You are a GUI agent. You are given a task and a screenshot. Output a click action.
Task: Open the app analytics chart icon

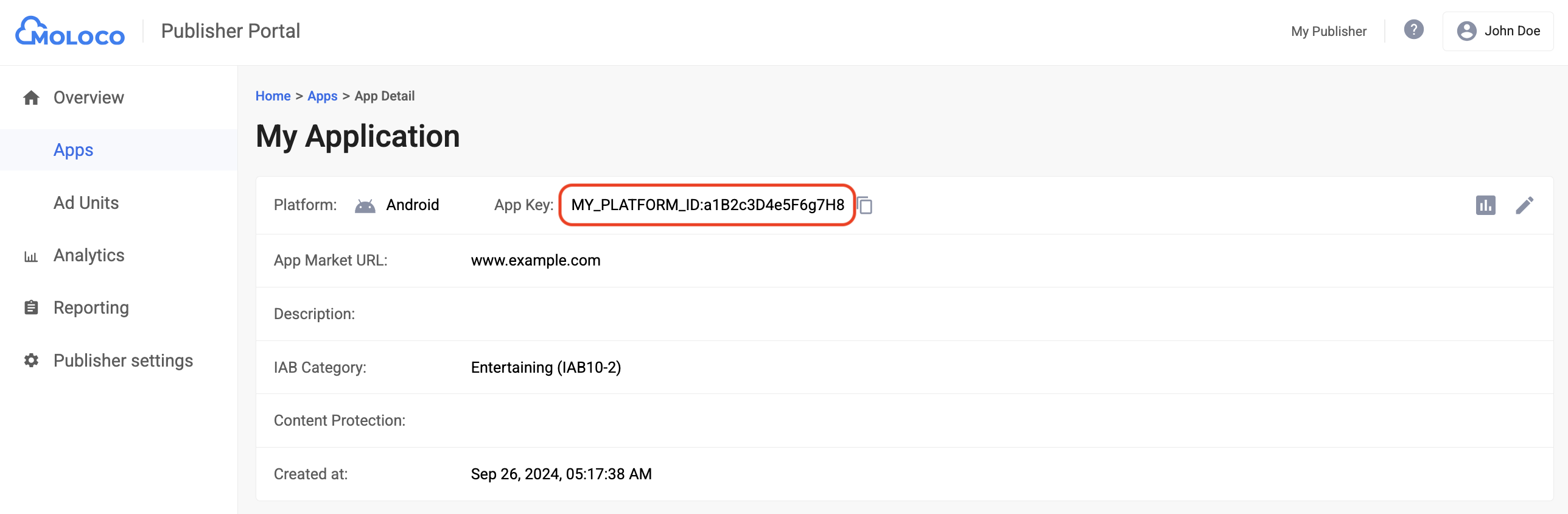click(1485, 205)
